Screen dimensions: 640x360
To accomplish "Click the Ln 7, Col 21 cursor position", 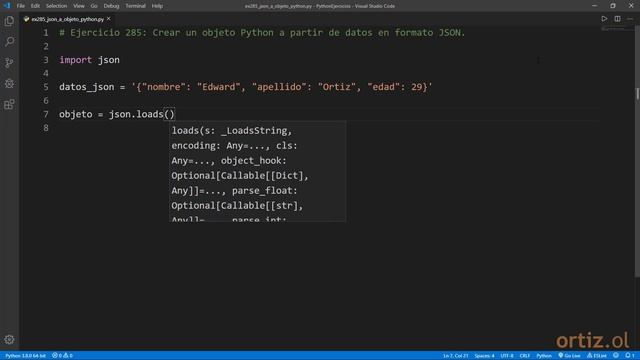I will (456, 356).
